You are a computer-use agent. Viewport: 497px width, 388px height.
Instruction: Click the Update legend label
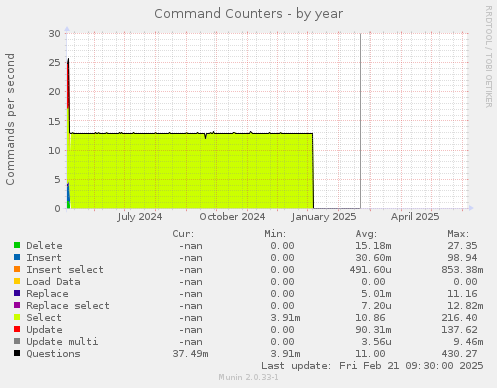44,330
